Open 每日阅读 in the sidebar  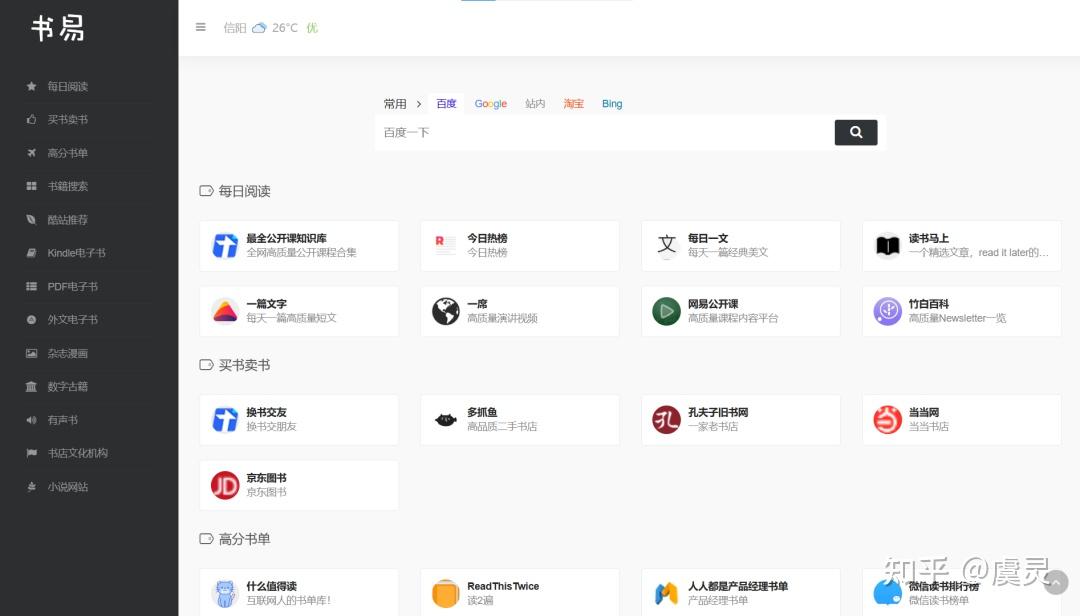click(68, 86)
